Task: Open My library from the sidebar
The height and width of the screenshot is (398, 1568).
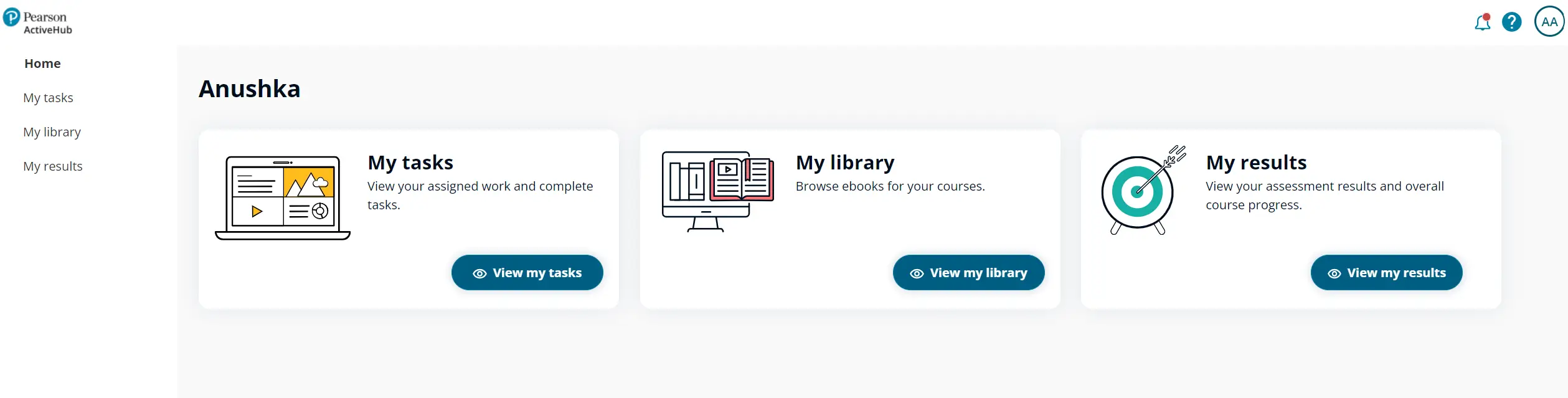Action: point(52,132)
